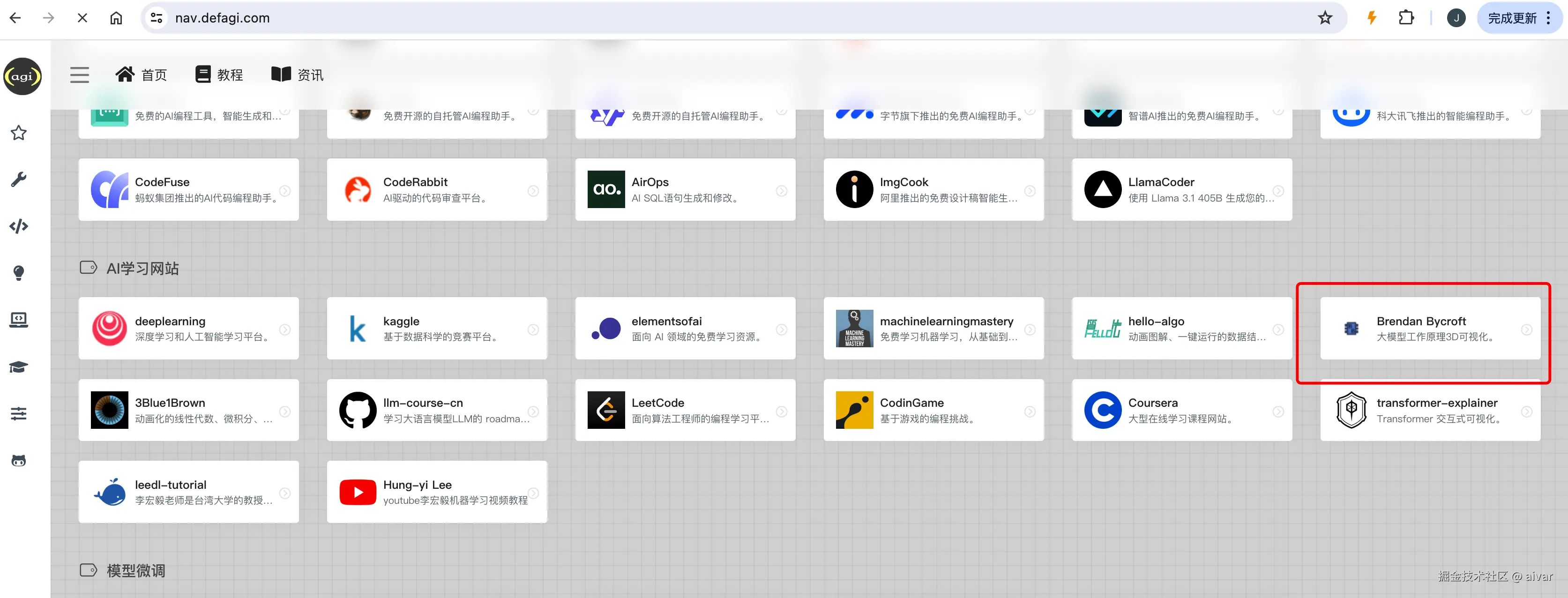Open the wrench tools sidebar icon
1568x598 pixels.
tap(19, 179)
